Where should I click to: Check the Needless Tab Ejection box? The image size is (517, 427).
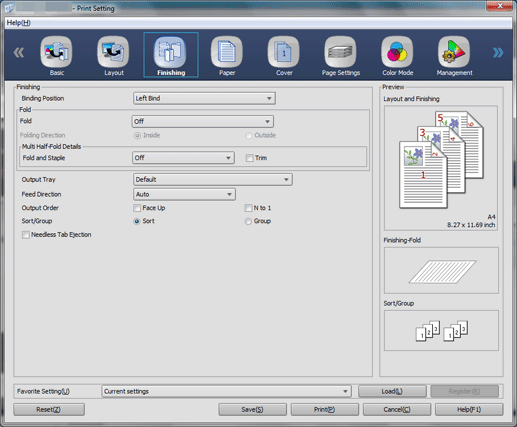pyautogui.click(x=26, y=235)
